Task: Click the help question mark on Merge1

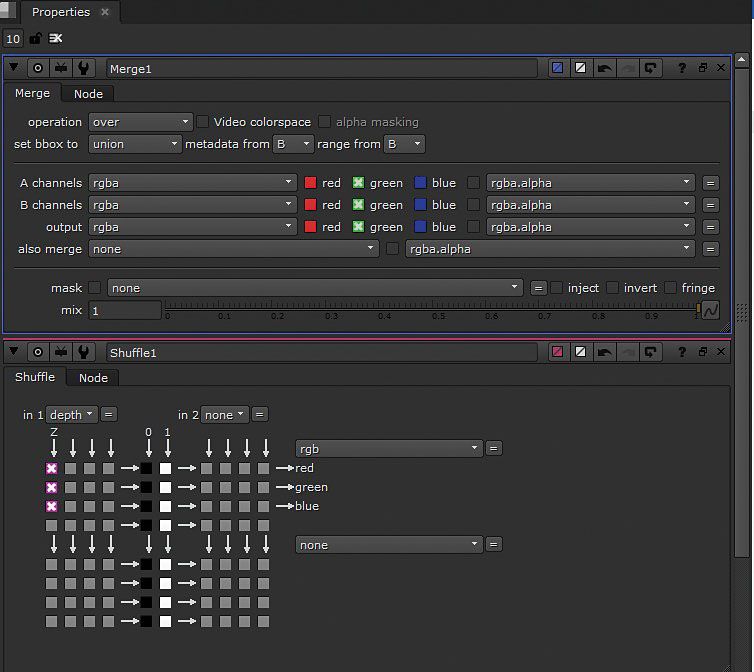Action: [681, 69]
